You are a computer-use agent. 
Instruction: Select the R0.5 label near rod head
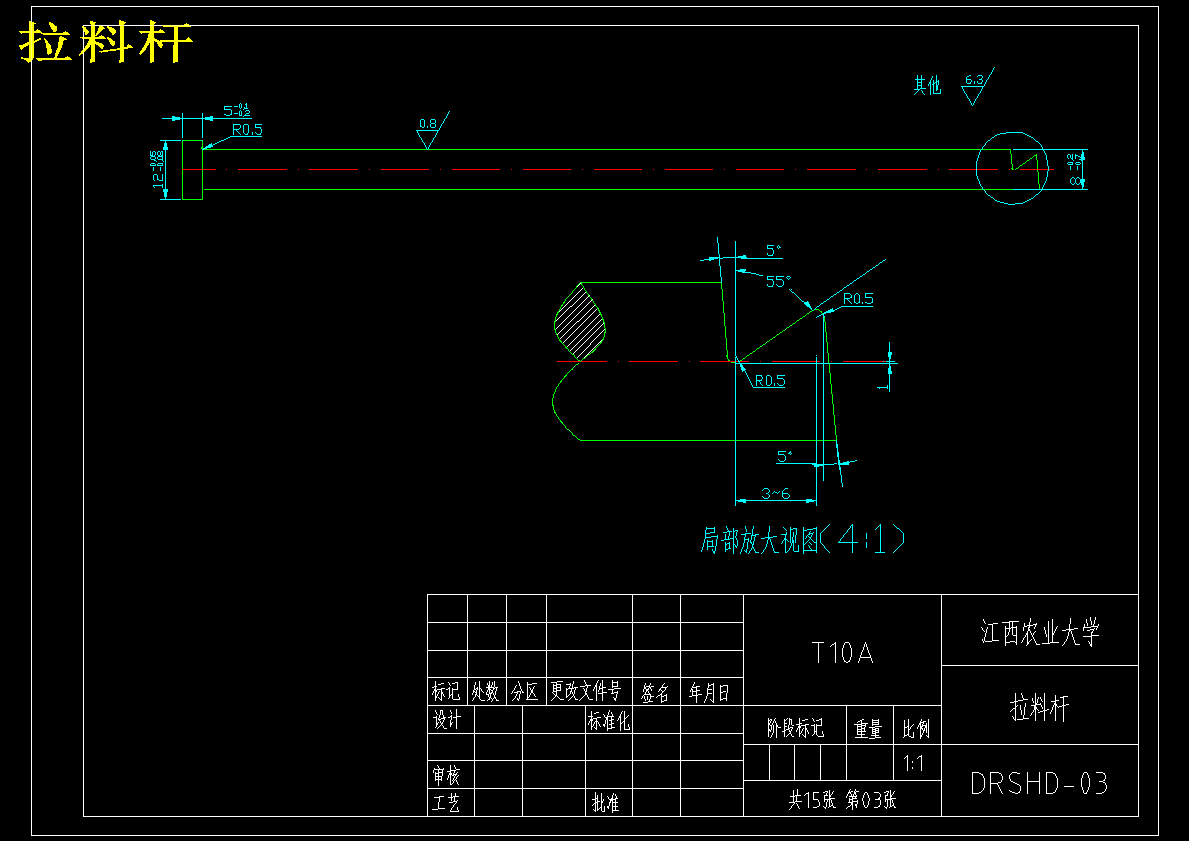pyautogui.click(x=247, y=130)
